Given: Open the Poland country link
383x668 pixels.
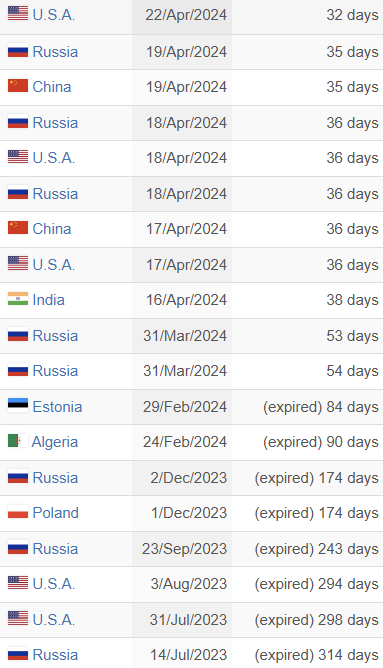Looking at the screenshot, I should pyautogui.click(x=55, y=513).
